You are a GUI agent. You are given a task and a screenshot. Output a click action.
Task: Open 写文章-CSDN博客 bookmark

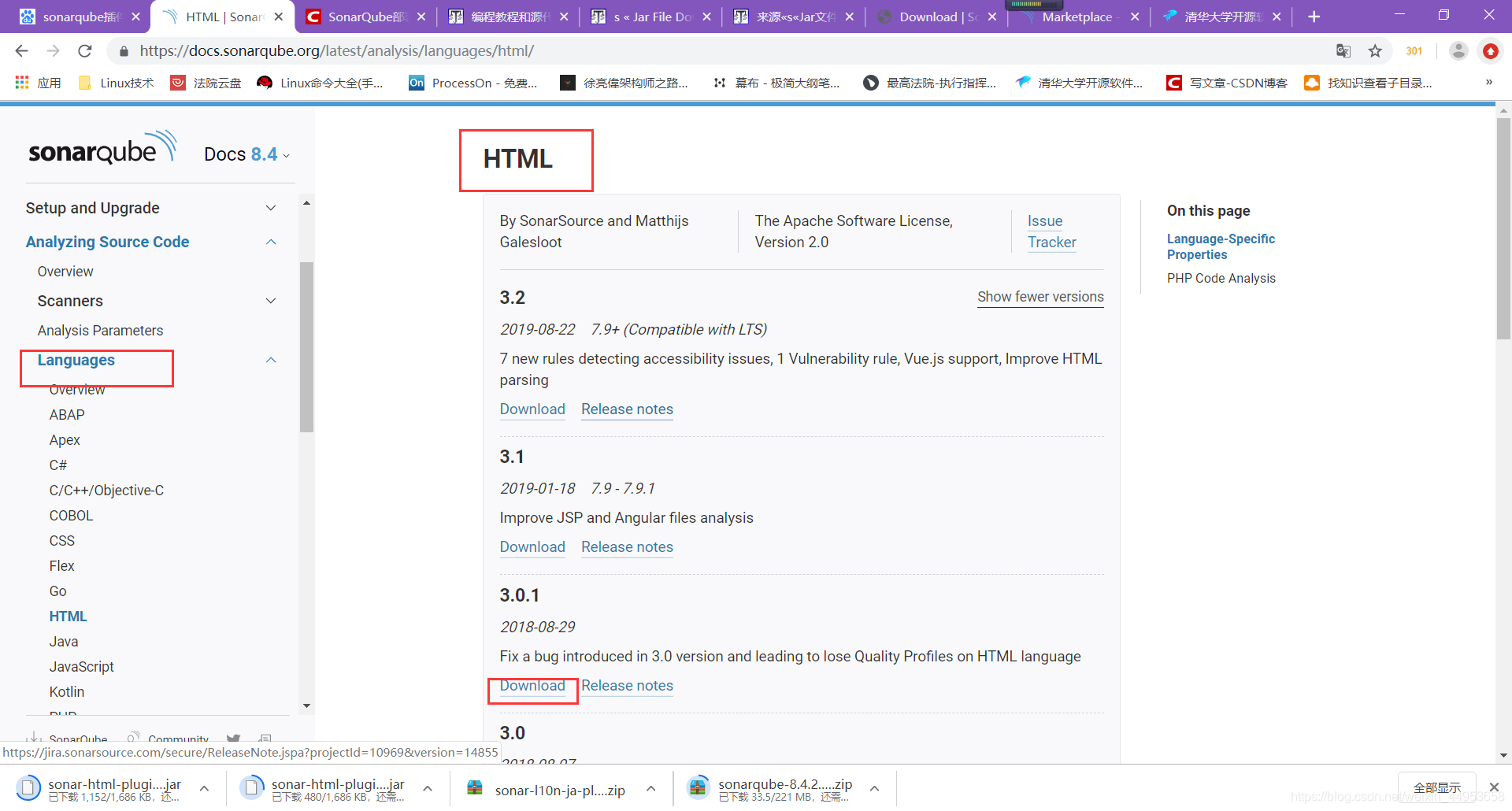tap(1227, 83)
